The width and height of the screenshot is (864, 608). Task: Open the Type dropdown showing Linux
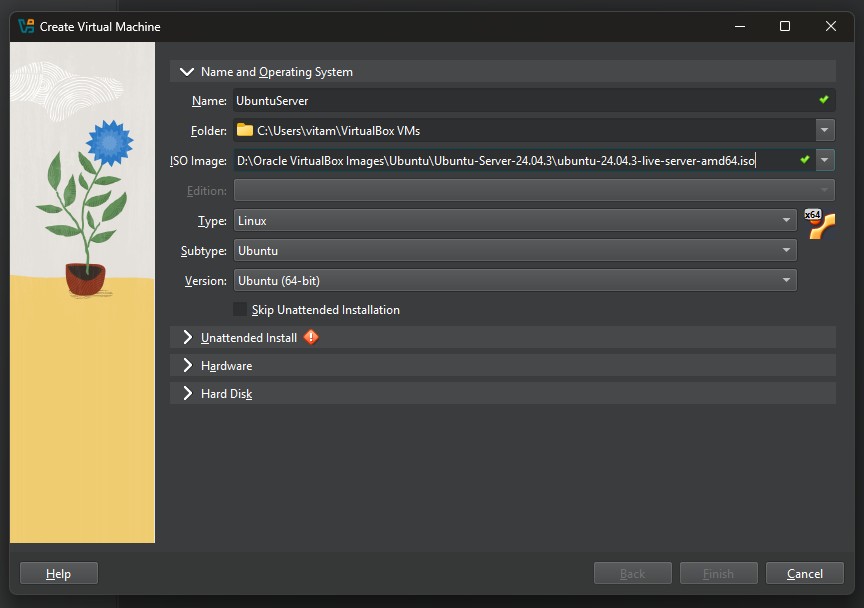515,221
